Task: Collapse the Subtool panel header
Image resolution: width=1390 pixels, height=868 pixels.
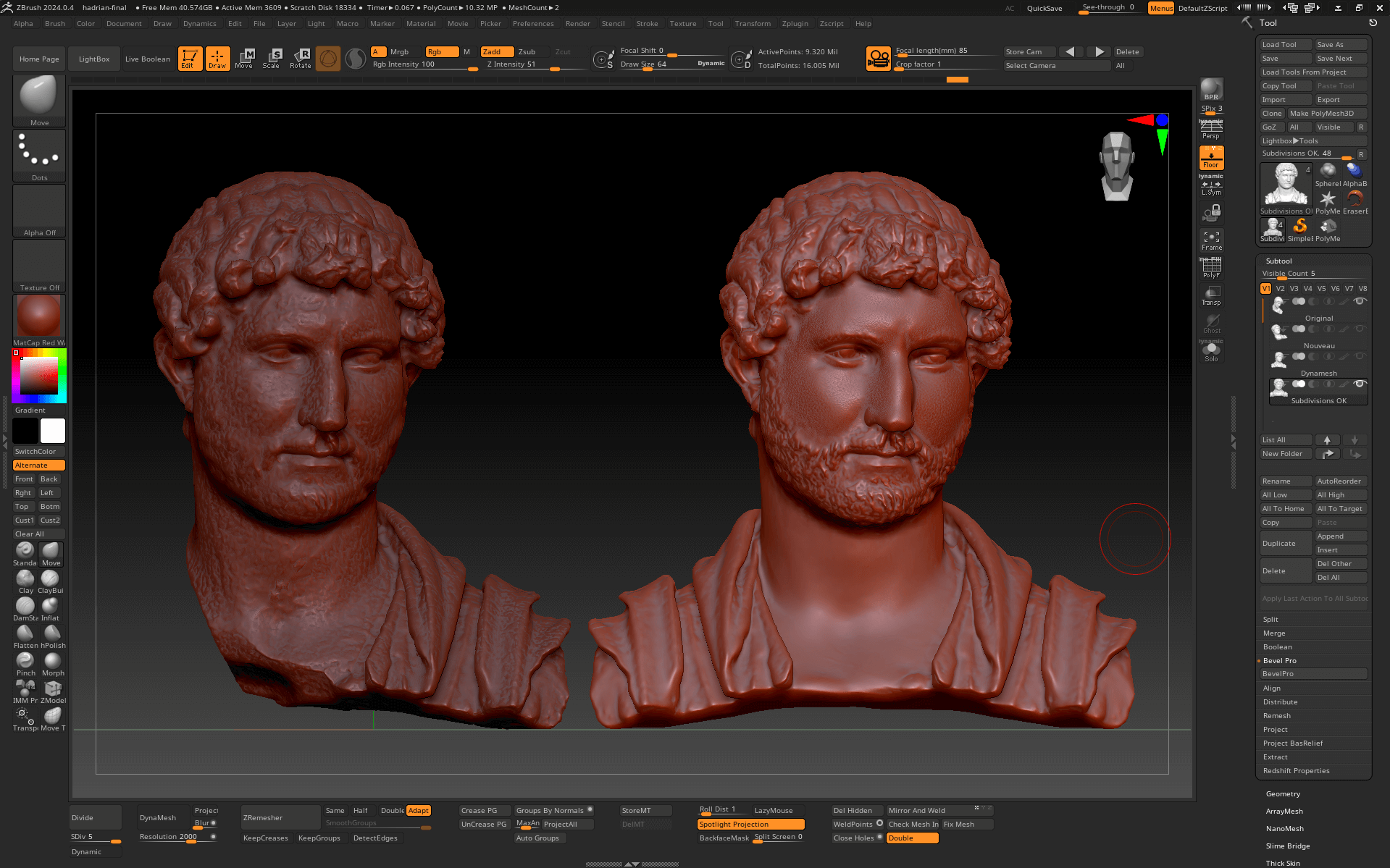Action: coord(1278,261)
